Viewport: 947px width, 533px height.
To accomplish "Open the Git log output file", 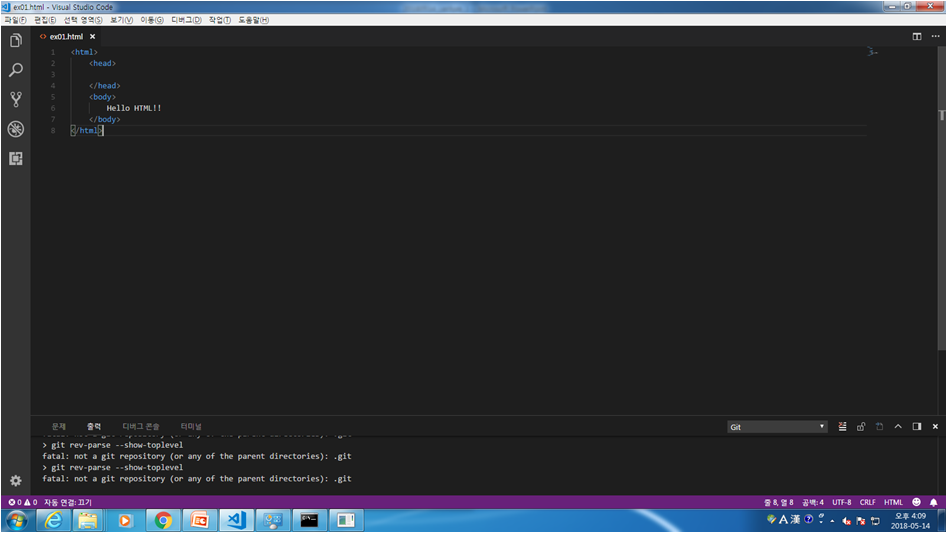I will tap(879, 426).
